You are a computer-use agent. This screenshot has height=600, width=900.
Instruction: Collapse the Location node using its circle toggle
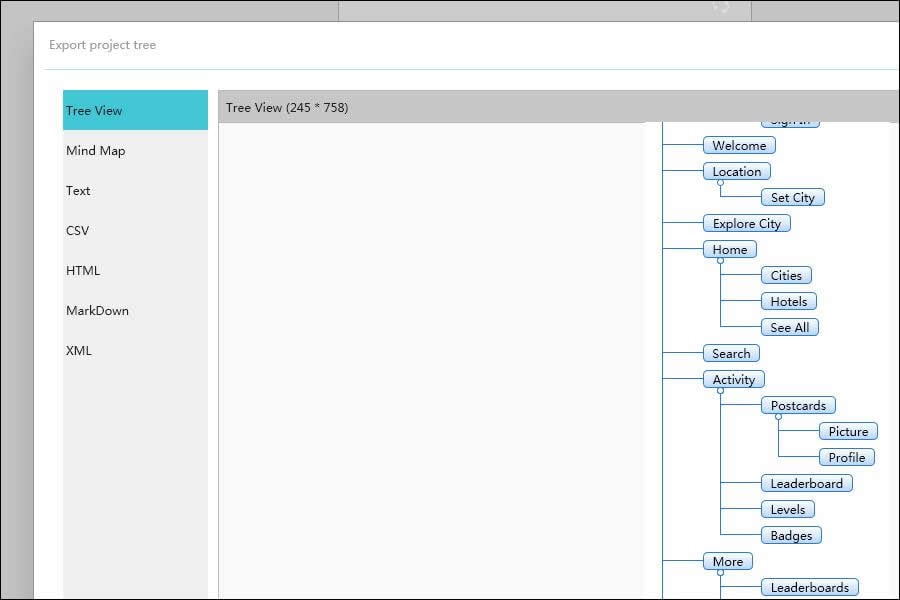pos(720,182)
